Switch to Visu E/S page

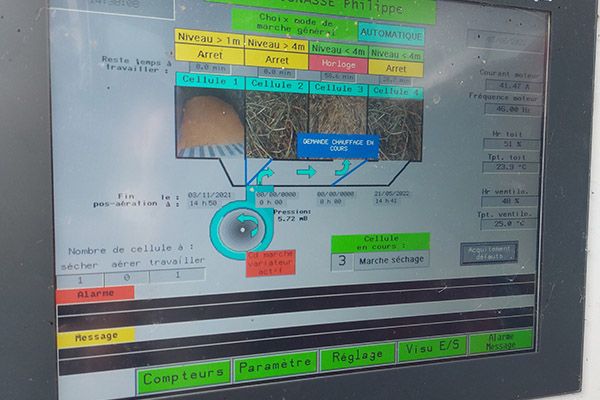[x=432, y=350]
